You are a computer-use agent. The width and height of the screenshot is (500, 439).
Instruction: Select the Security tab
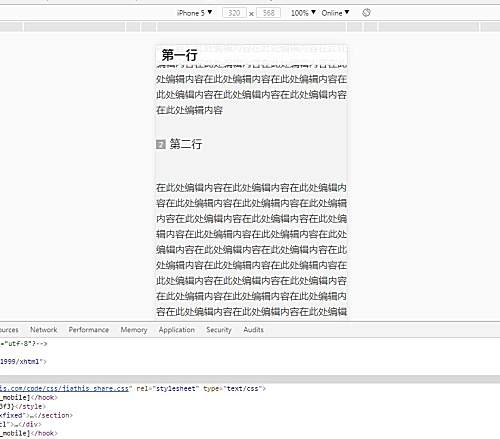click(x=219, y=330)
